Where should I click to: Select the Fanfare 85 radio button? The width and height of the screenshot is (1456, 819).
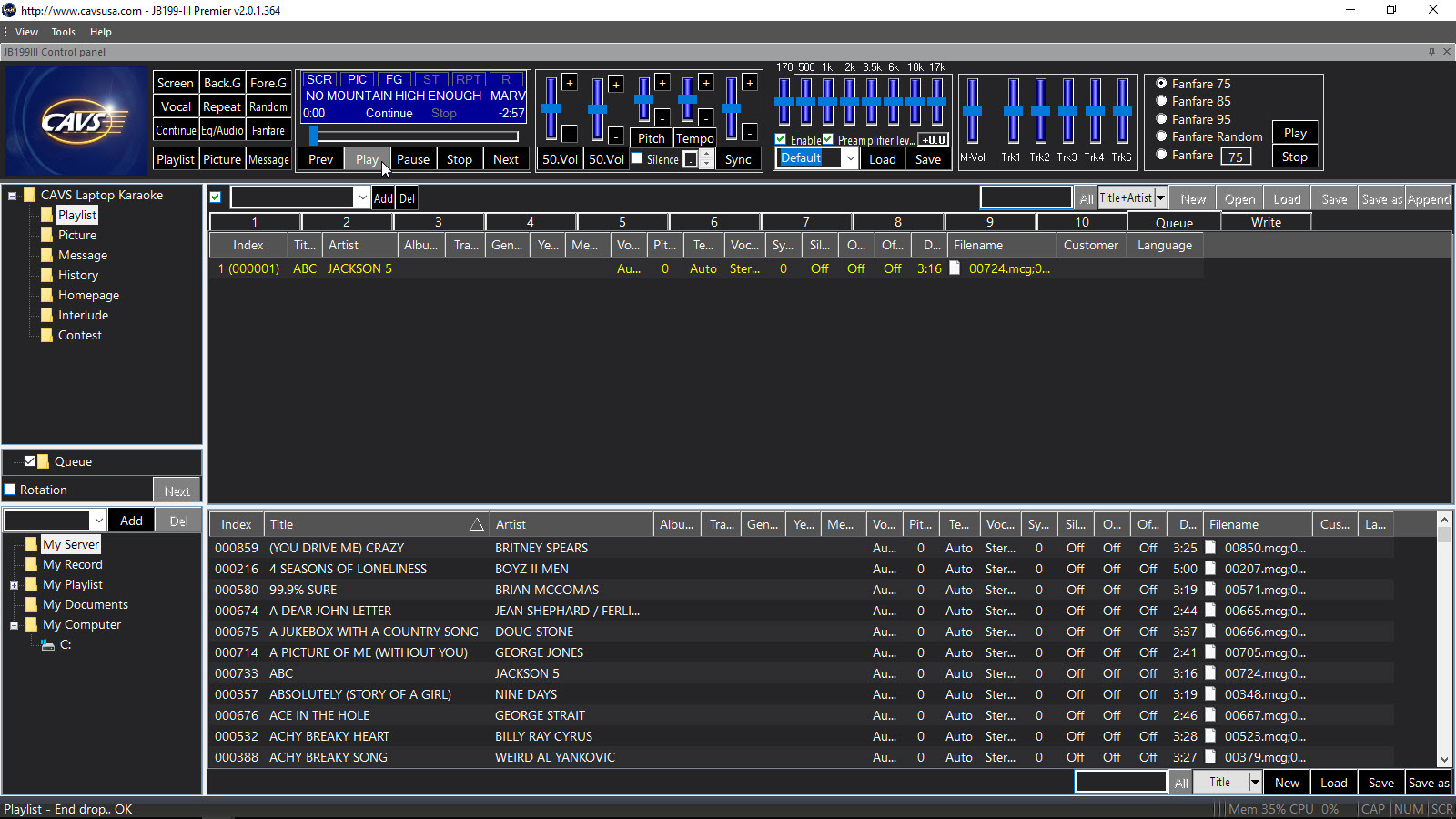1161,101
